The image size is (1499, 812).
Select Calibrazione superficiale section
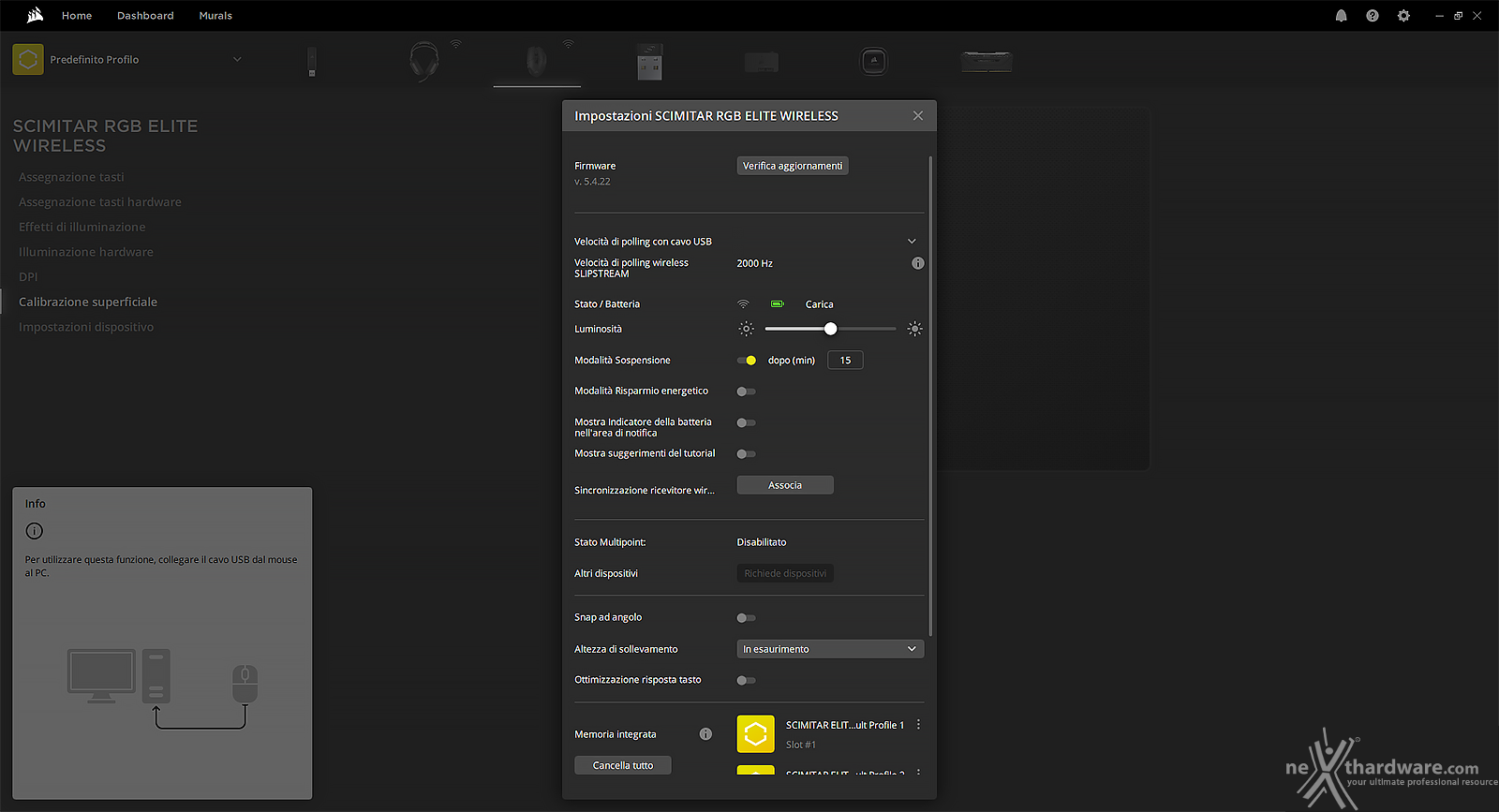(88, 302)
